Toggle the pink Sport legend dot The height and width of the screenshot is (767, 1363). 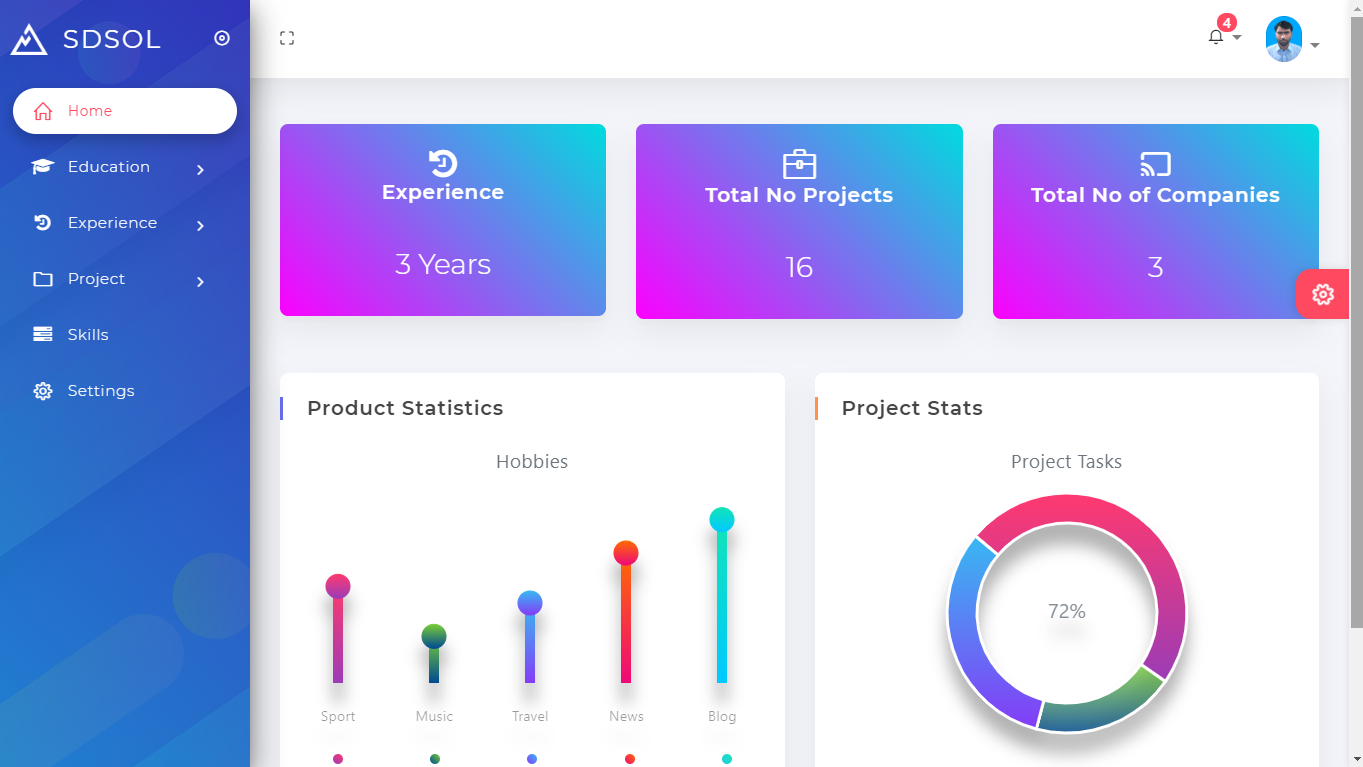pos(338,759)
